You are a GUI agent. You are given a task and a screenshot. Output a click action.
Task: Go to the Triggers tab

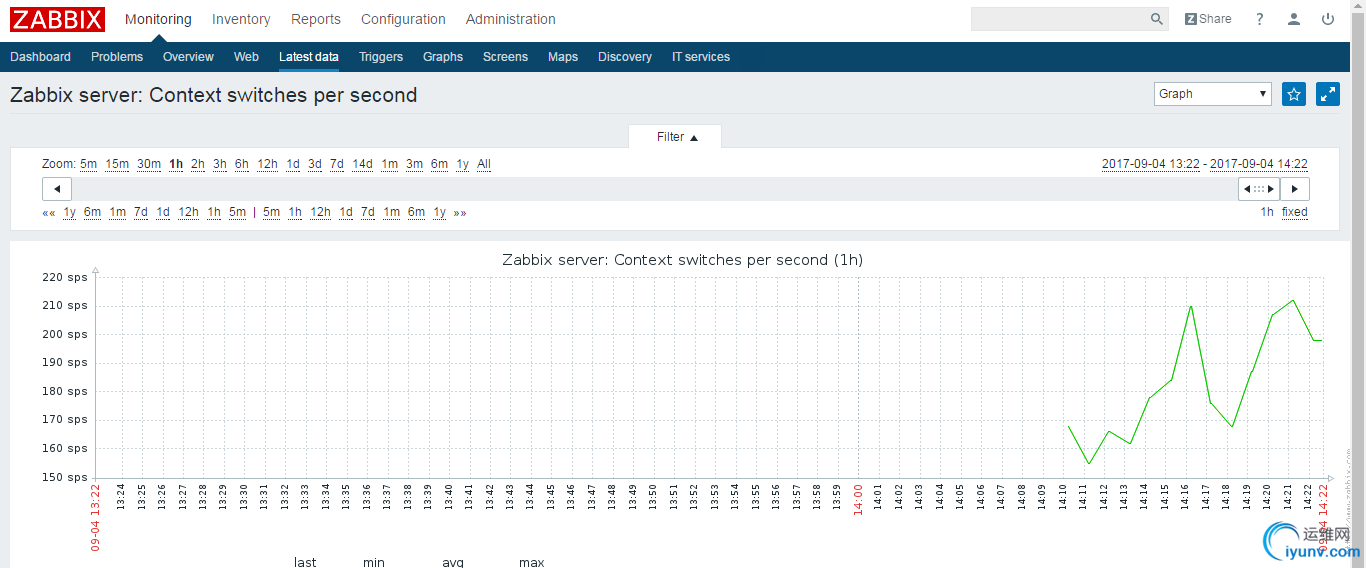coord(381,57)
